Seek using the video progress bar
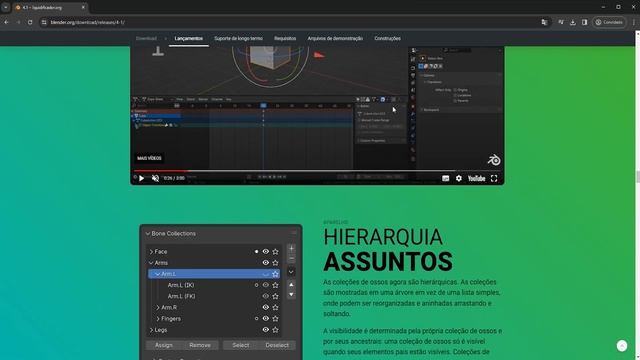The image size is (640, 360). pyautogui.click(x=317, y=171)
